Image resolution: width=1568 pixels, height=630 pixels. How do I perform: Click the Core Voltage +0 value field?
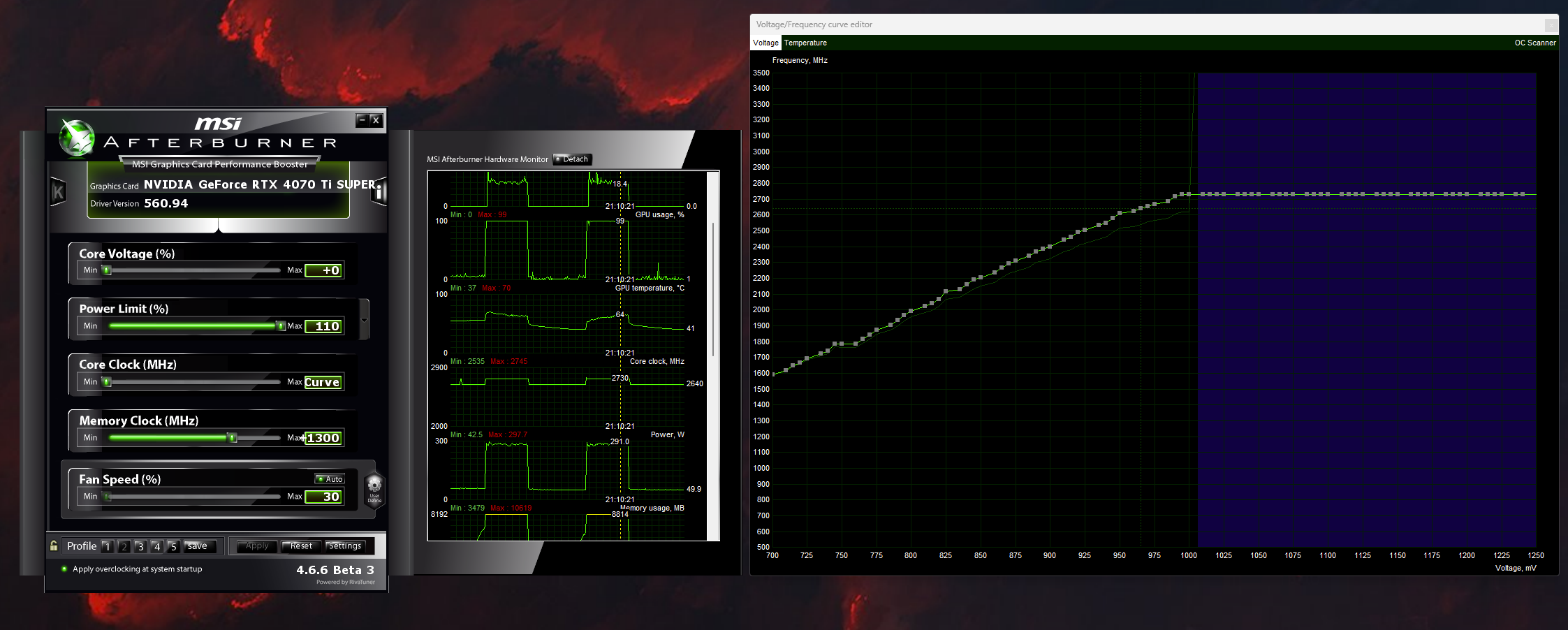coord(324,270)
